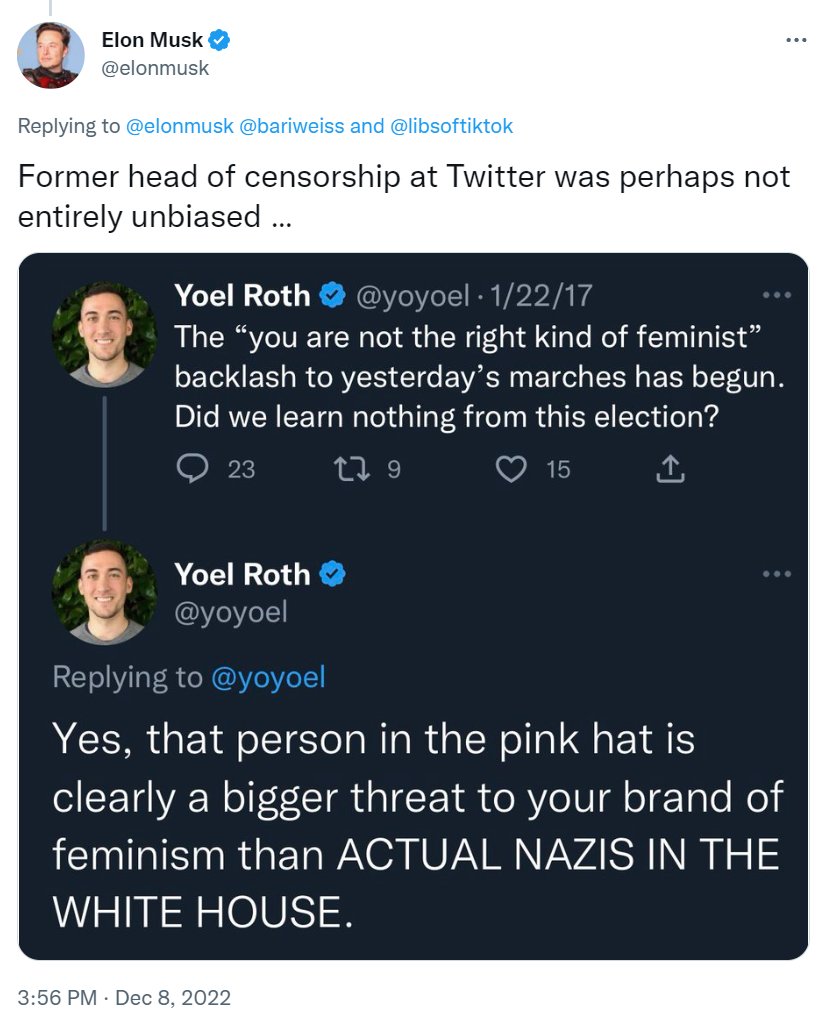
Task: Click the heart like icon showing 15
Action: point(511,468)
